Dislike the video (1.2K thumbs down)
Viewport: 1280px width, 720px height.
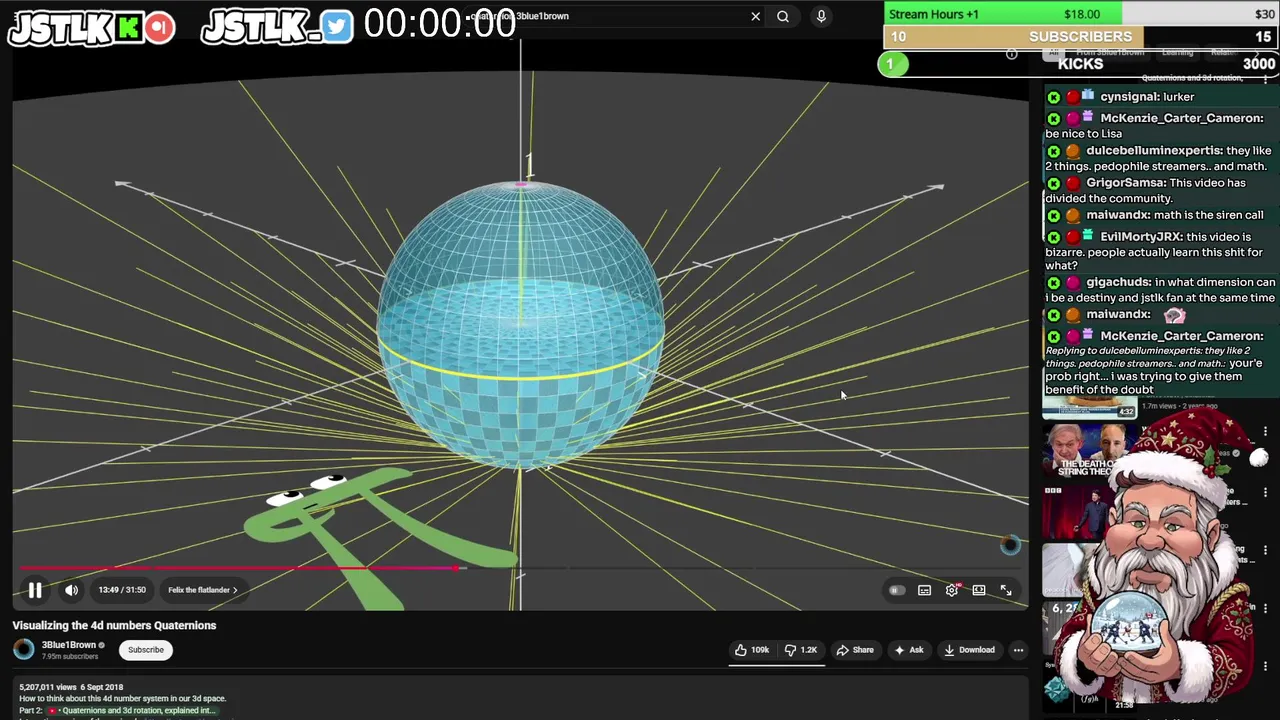[x=801, y=650]
